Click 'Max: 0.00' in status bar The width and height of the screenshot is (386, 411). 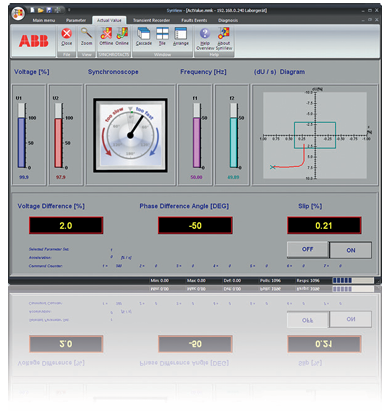196,280
